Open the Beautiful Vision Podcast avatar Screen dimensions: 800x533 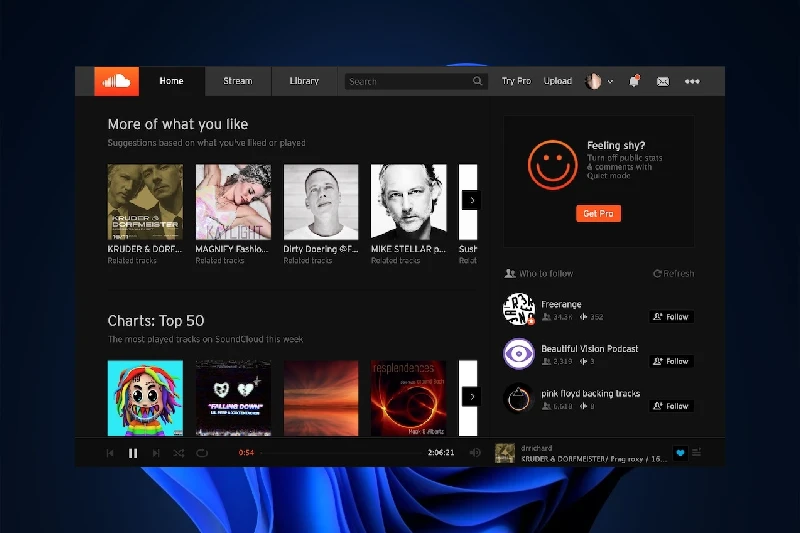519,353
